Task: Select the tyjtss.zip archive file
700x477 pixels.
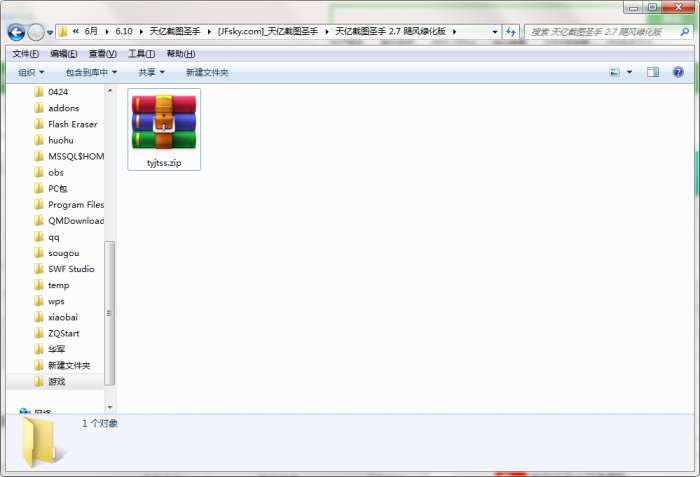Action: click(164, 130)
